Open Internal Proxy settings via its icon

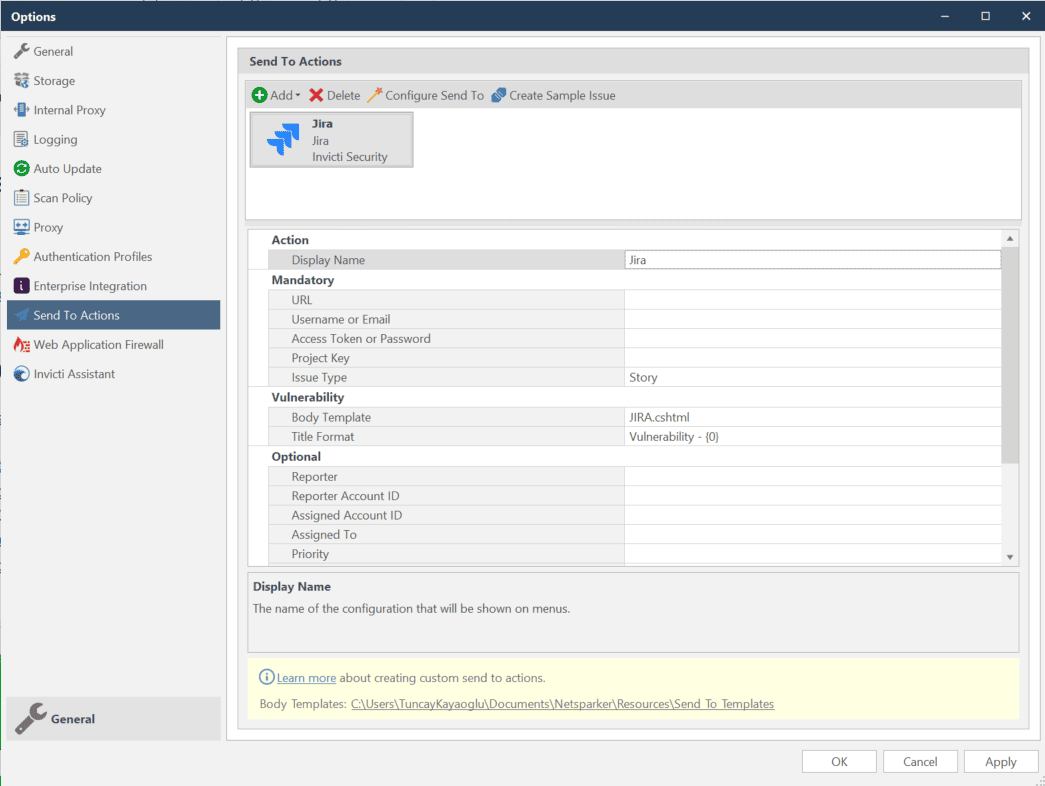click(x=20, y=109)
